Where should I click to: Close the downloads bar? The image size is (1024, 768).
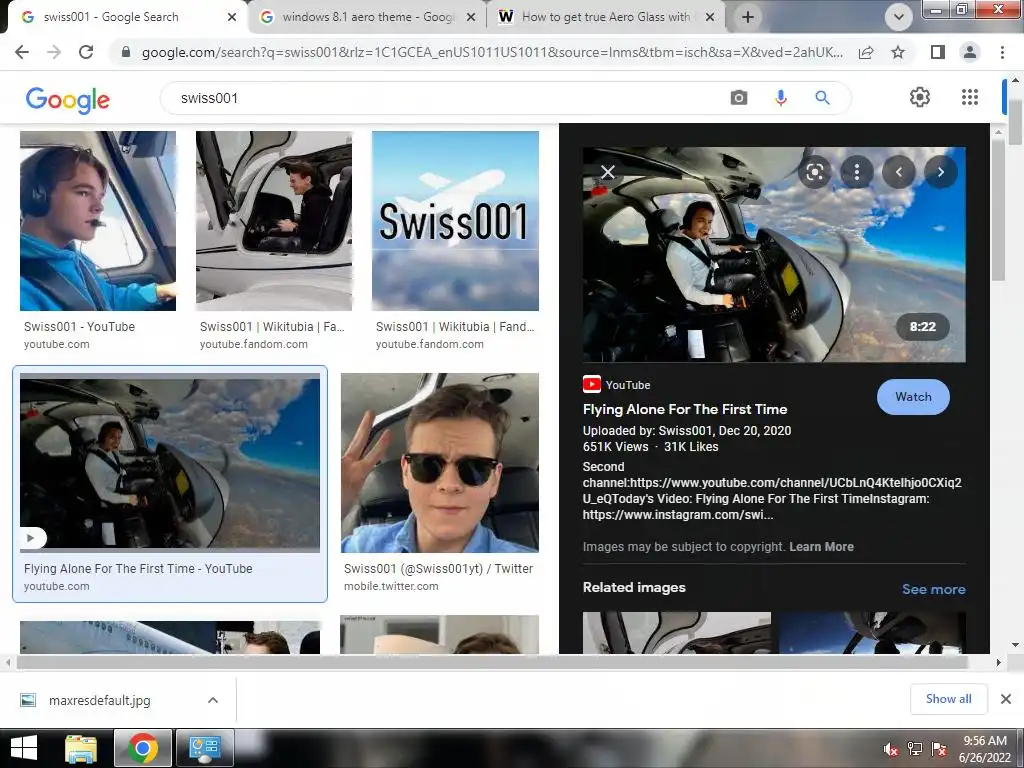tap(1006, 699)
